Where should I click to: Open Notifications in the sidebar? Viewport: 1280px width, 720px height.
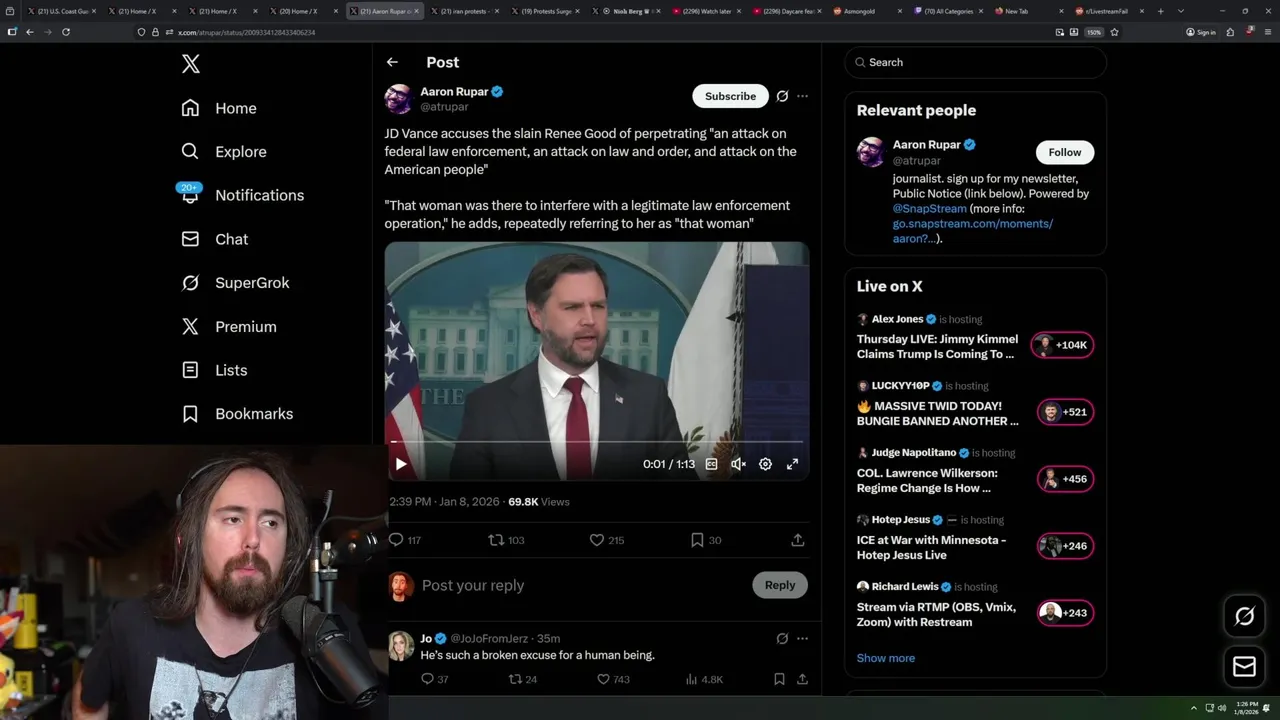coord(258,195)
